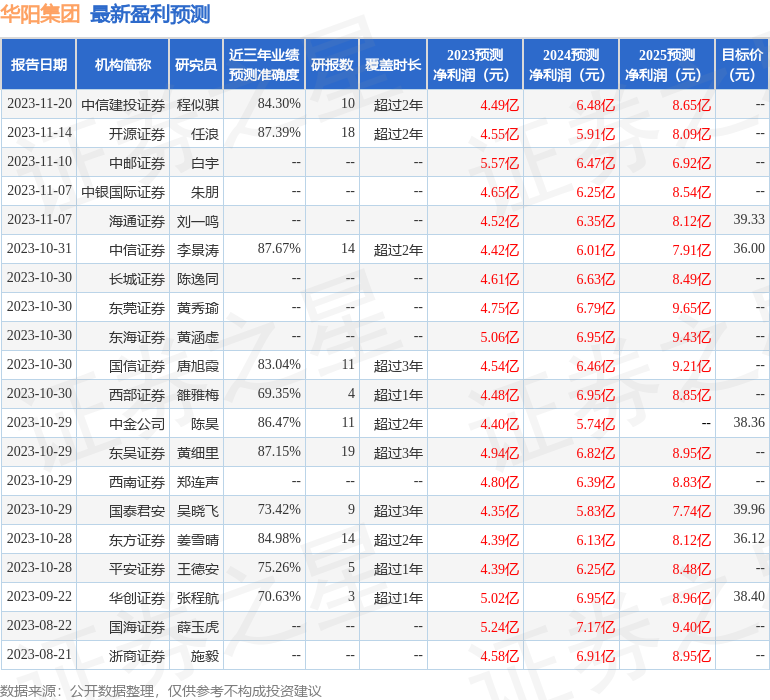Image resolution: width=770 pixels, height=700 pixels.
Task: Click the 研报数 column header
Action: [332, 65]
